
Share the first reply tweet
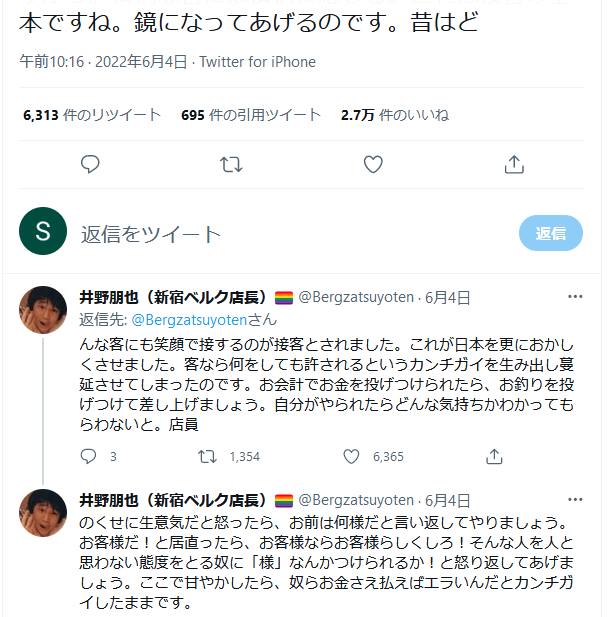pyautogui.click(x=494, y=456)
